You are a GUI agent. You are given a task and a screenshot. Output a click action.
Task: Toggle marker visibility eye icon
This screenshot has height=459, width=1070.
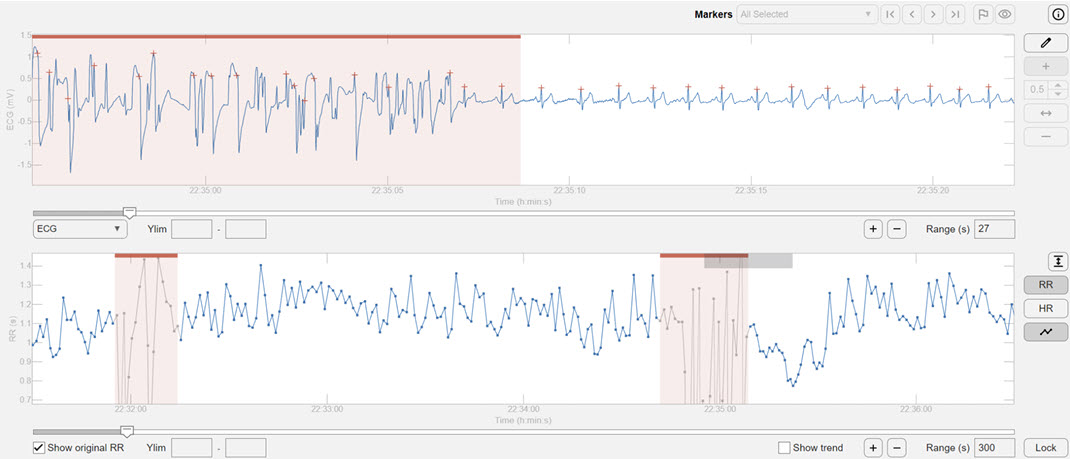tap(1004, 14)
